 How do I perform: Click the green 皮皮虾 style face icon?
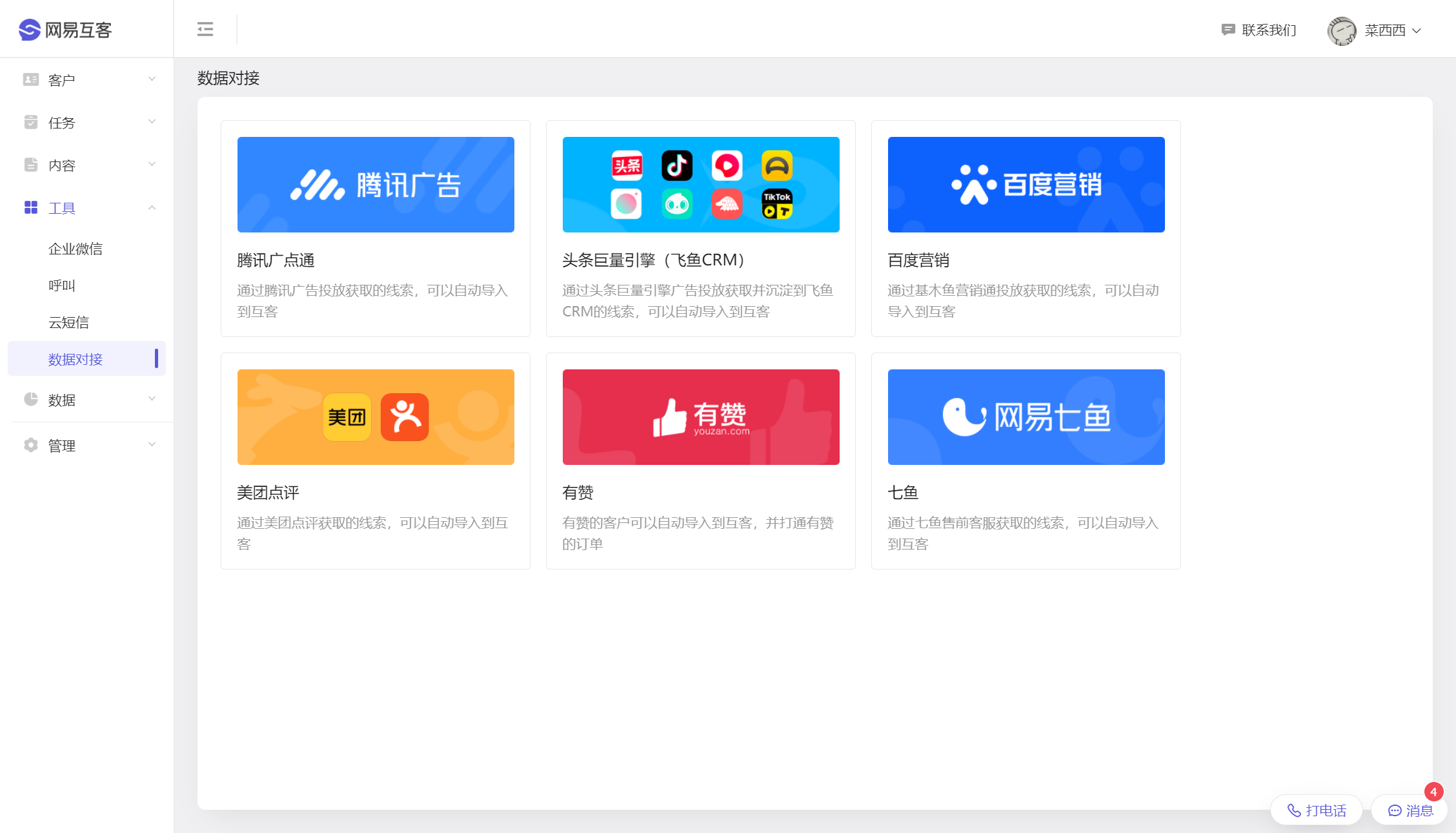[x=677, y=204]
